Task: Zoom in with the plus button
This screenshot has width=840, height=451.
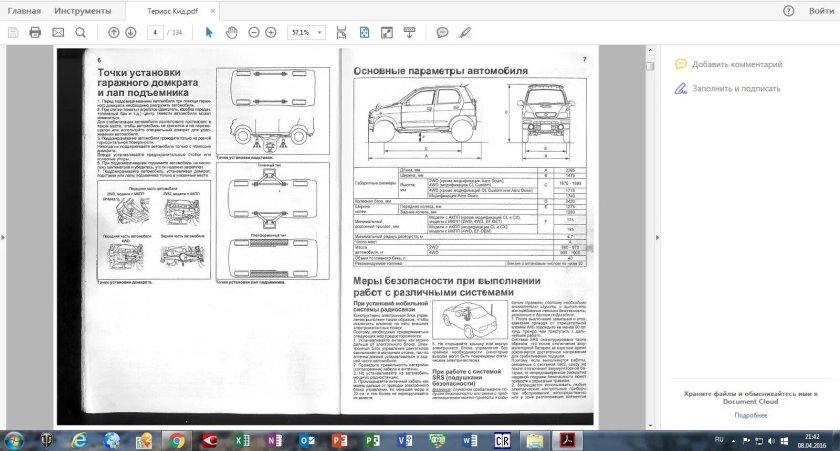Action: coord(271,32)
